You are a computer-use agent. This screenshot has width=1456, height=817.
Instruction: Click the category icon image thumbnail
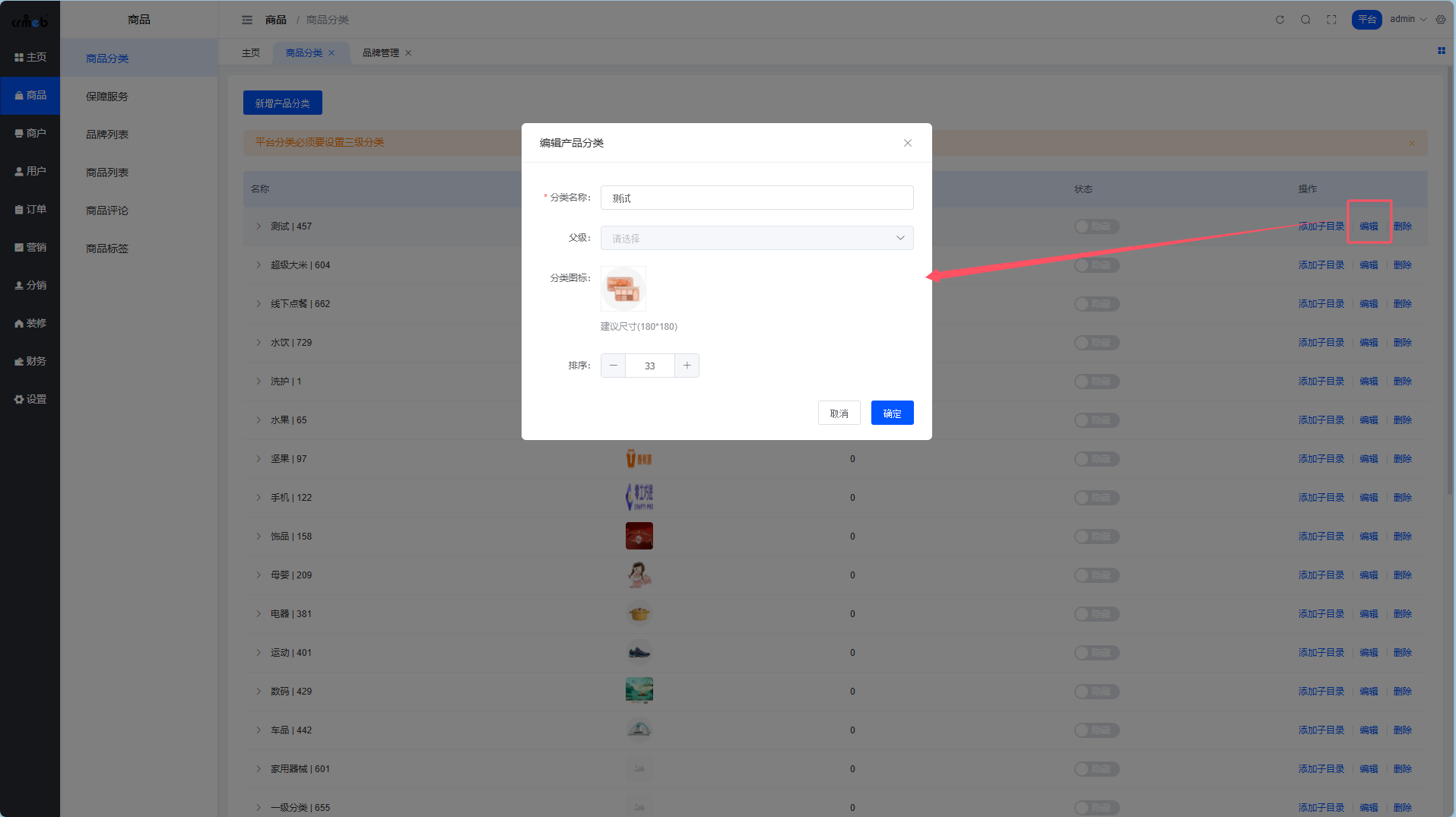coord(623,289)
